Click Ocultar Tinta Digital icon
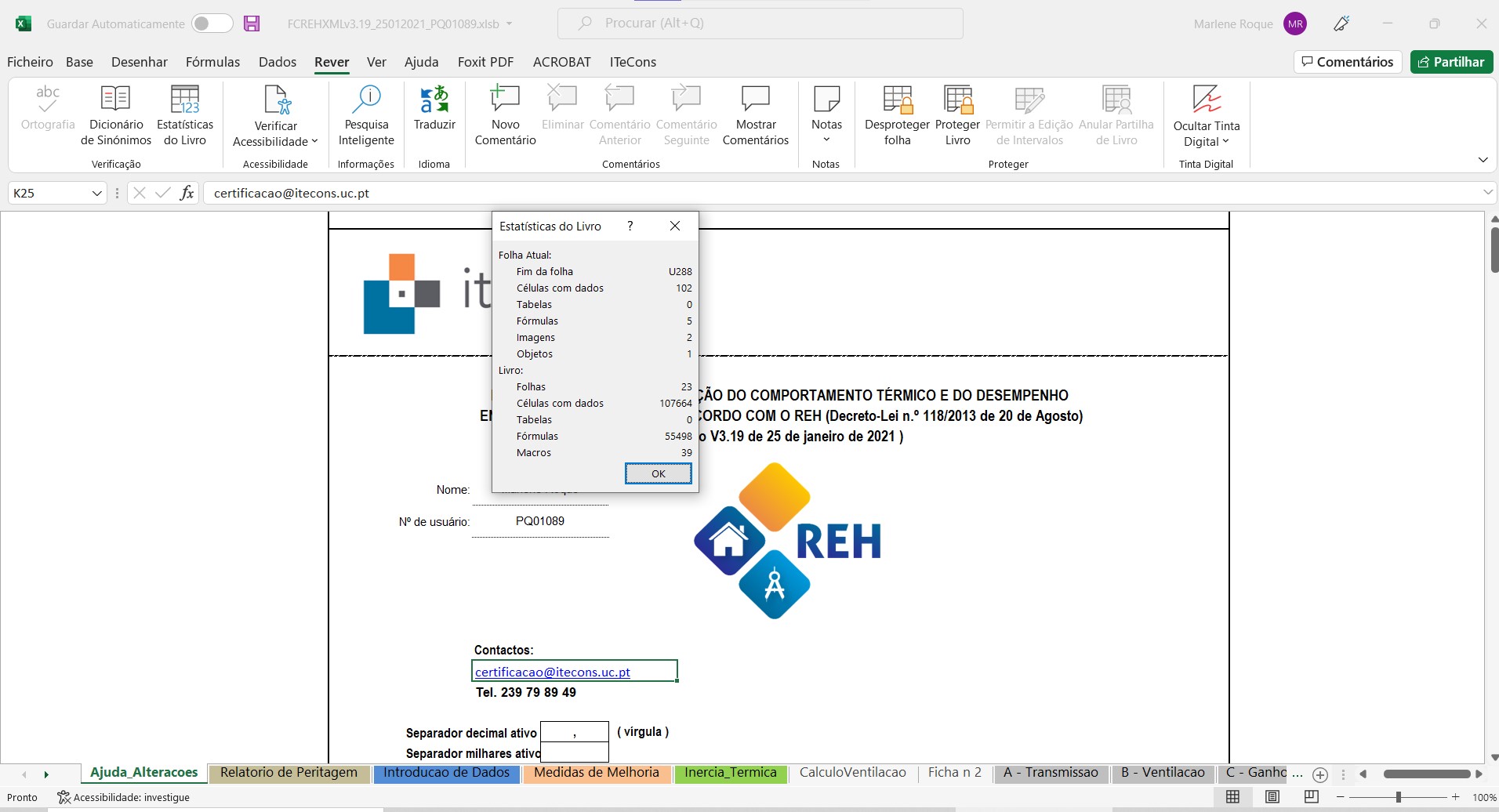This screenshot has width=1499, height=812. click(1207, 100)
